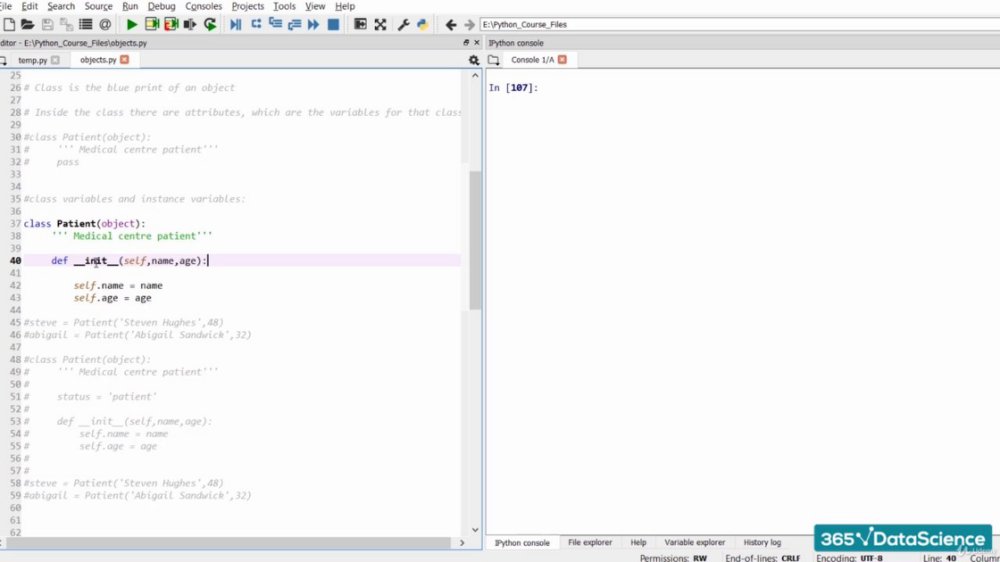Viewport: 1000px width, 562px height.
Task: Show the Variable explorer tab
Action: coord(695,542)
